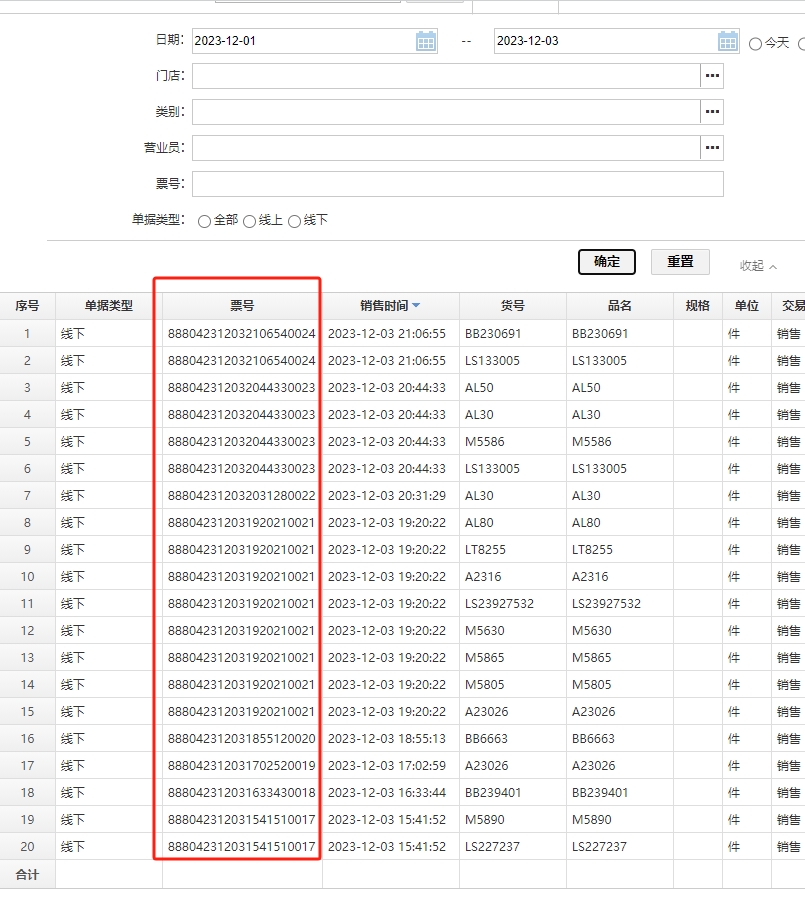The width and height of the screenshot is (805, 897).
Task: Click the 票号 column header
Action: point(242,305)
